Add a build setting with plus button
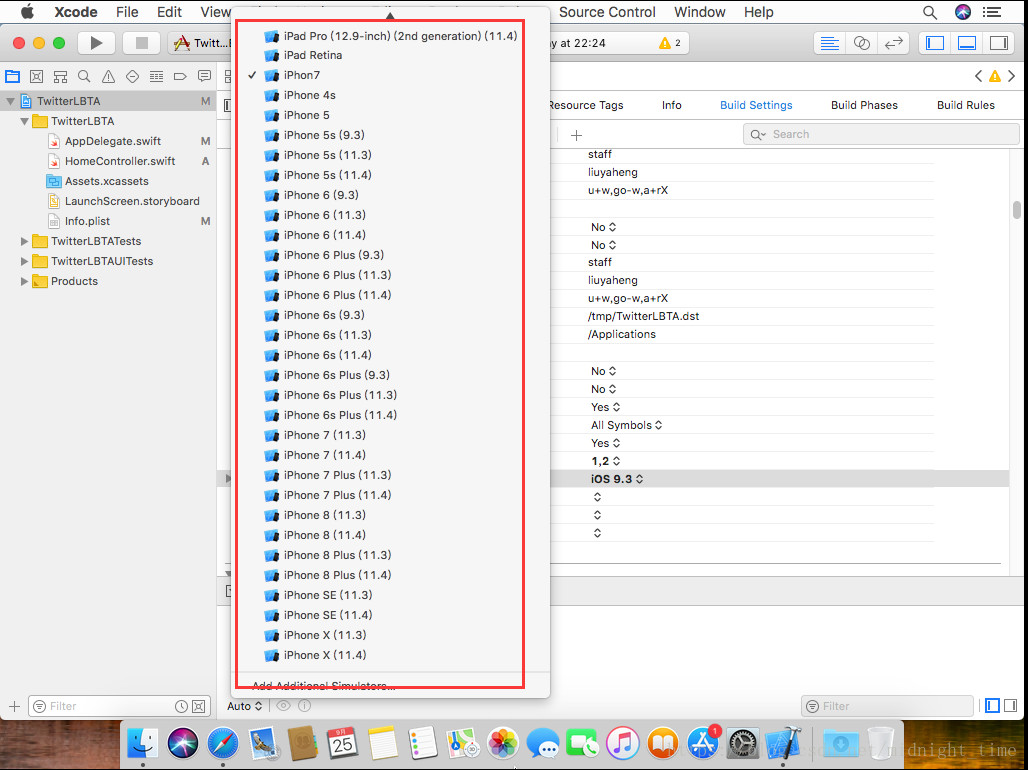This screenshot has height=770, width=1028. (x=576, y=135)
